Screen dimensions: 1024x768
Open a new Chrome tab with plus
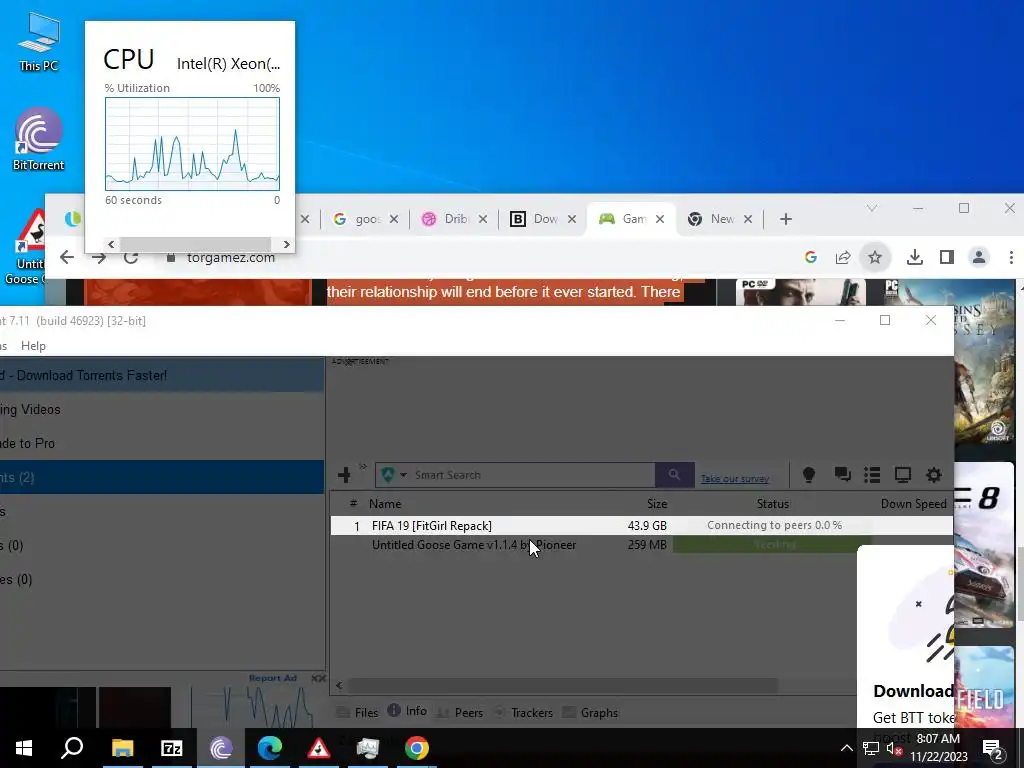pyautogui.click(x=786, y=219)
